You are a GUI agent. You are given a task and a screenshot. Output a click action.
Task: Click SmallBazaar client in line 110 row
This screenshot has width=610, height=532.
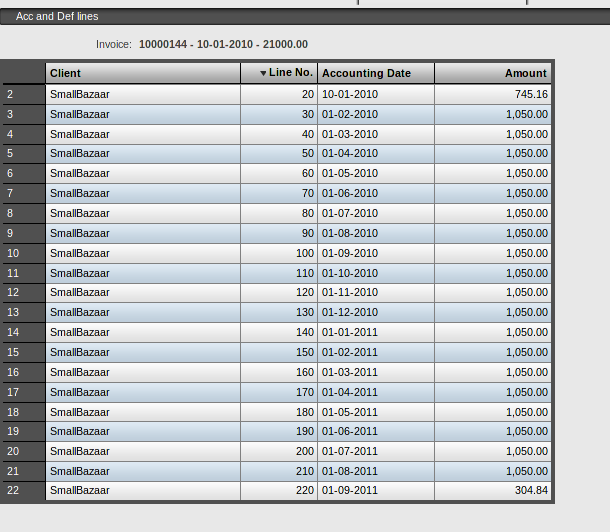pos(143,273)
